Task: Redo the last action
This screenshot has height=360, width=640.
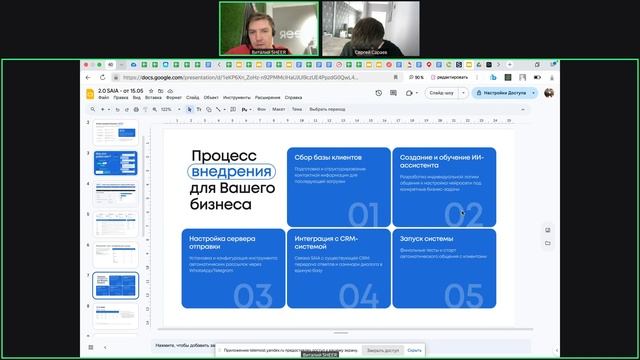Action: [x=127, y=109]
